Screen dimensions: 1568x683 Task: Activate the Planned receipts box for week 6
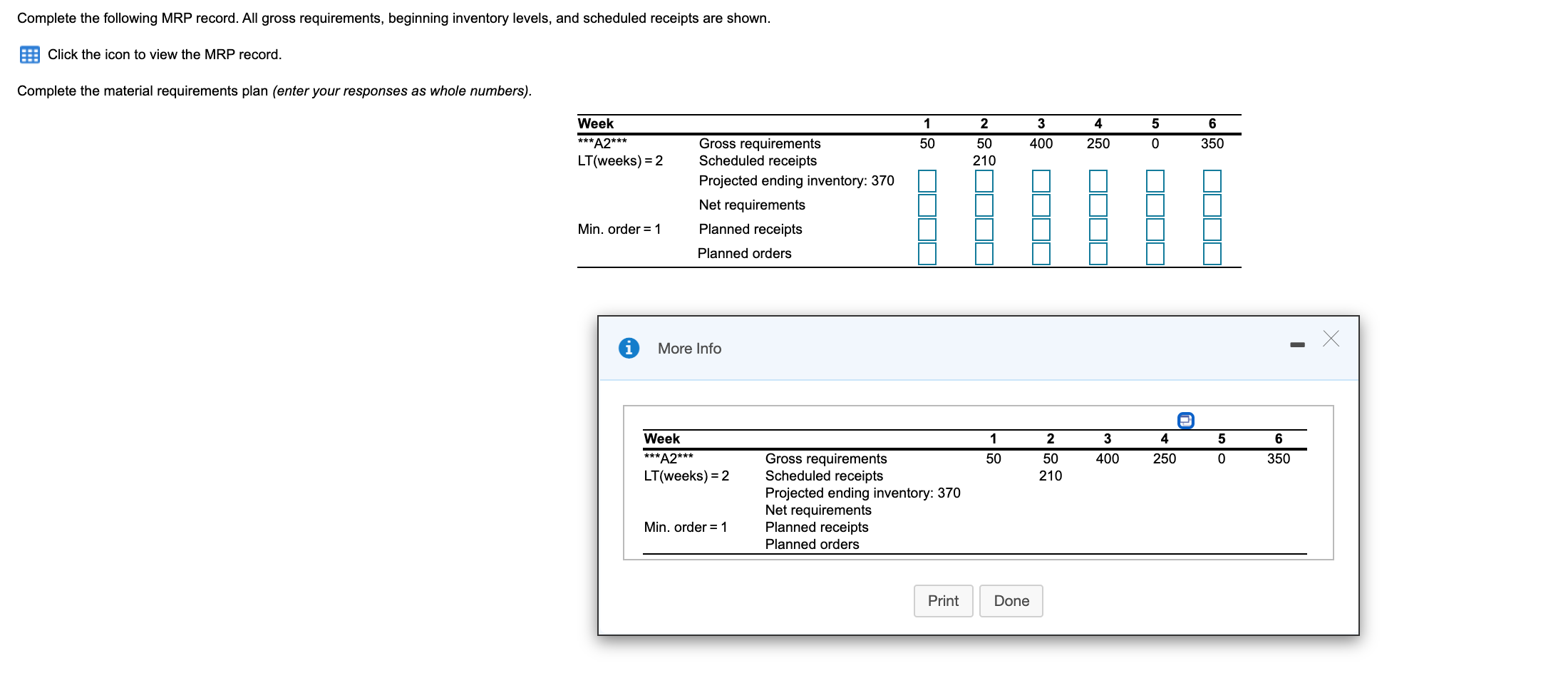click(1212, 230)
